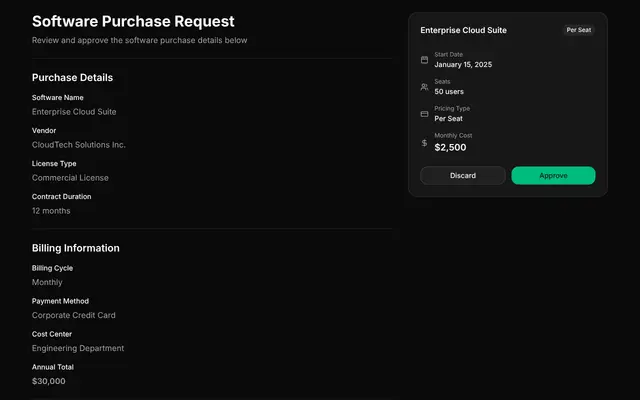Click the Contract Duration label
This screenshot has height=400, width=640.
(x=62, y=197)
